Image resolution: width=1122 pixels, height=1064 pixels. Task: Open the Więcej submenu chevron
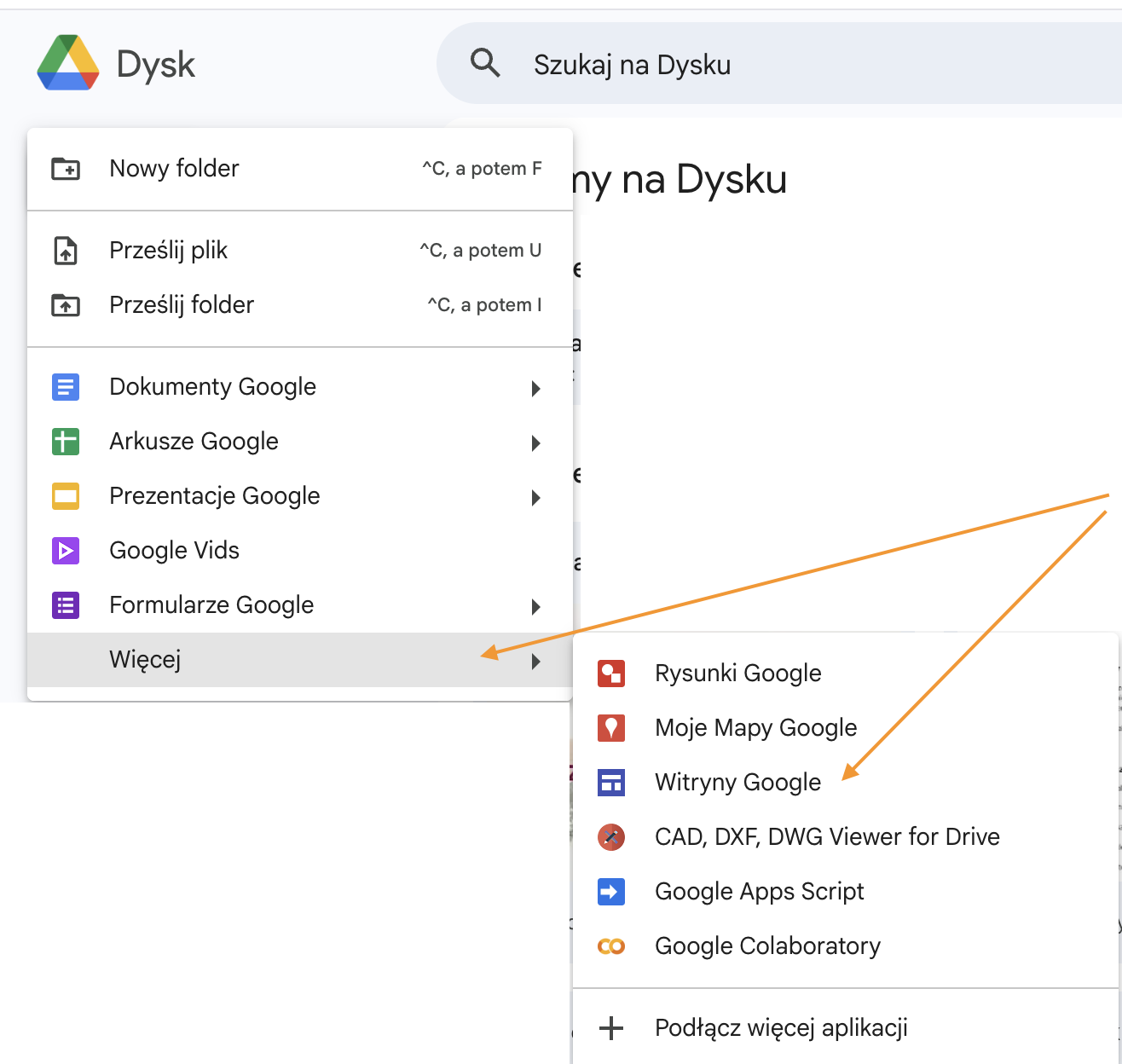[x=536, y=661]
